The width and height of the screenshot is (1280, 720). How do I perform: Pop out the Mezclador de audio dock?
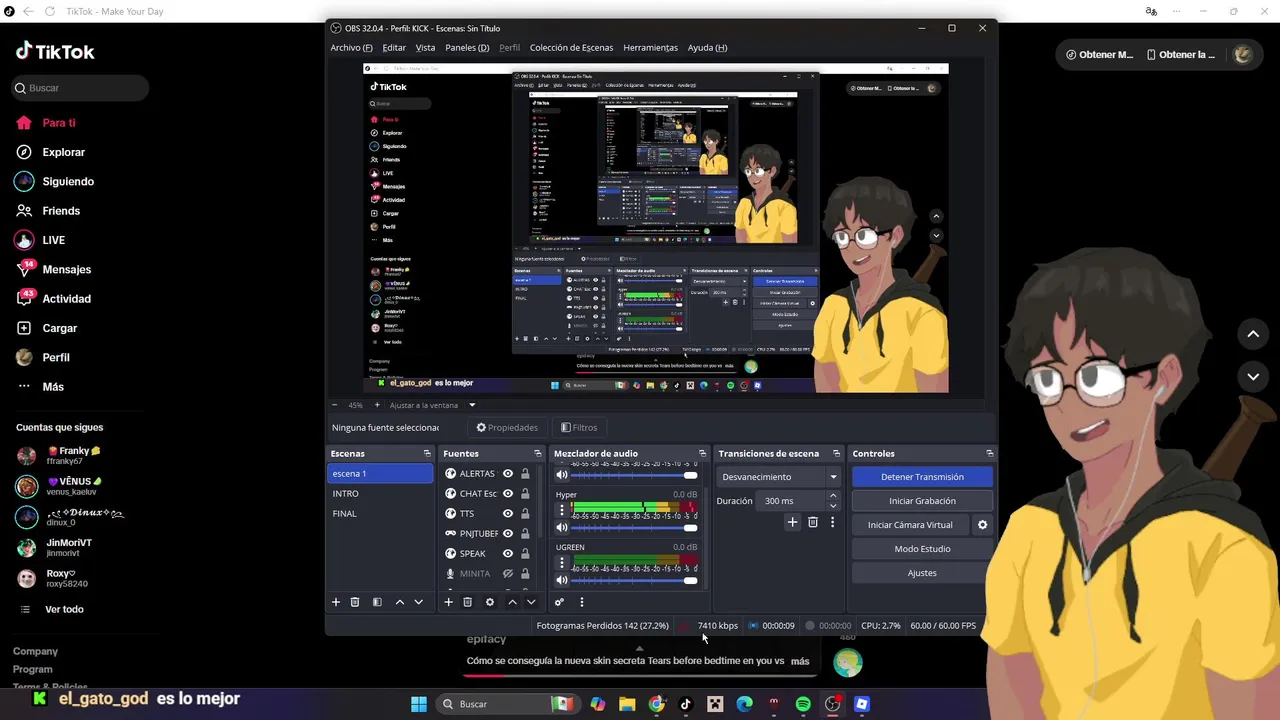[702, 453]
